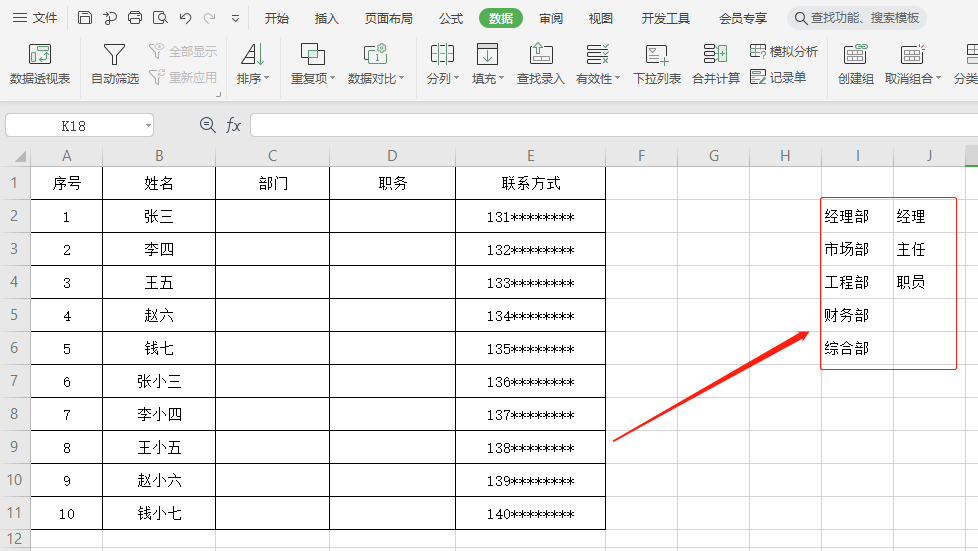This screenshot has width=978, height=551.
Task: Select the cell containing 工程部
Action: coord(858,282)
